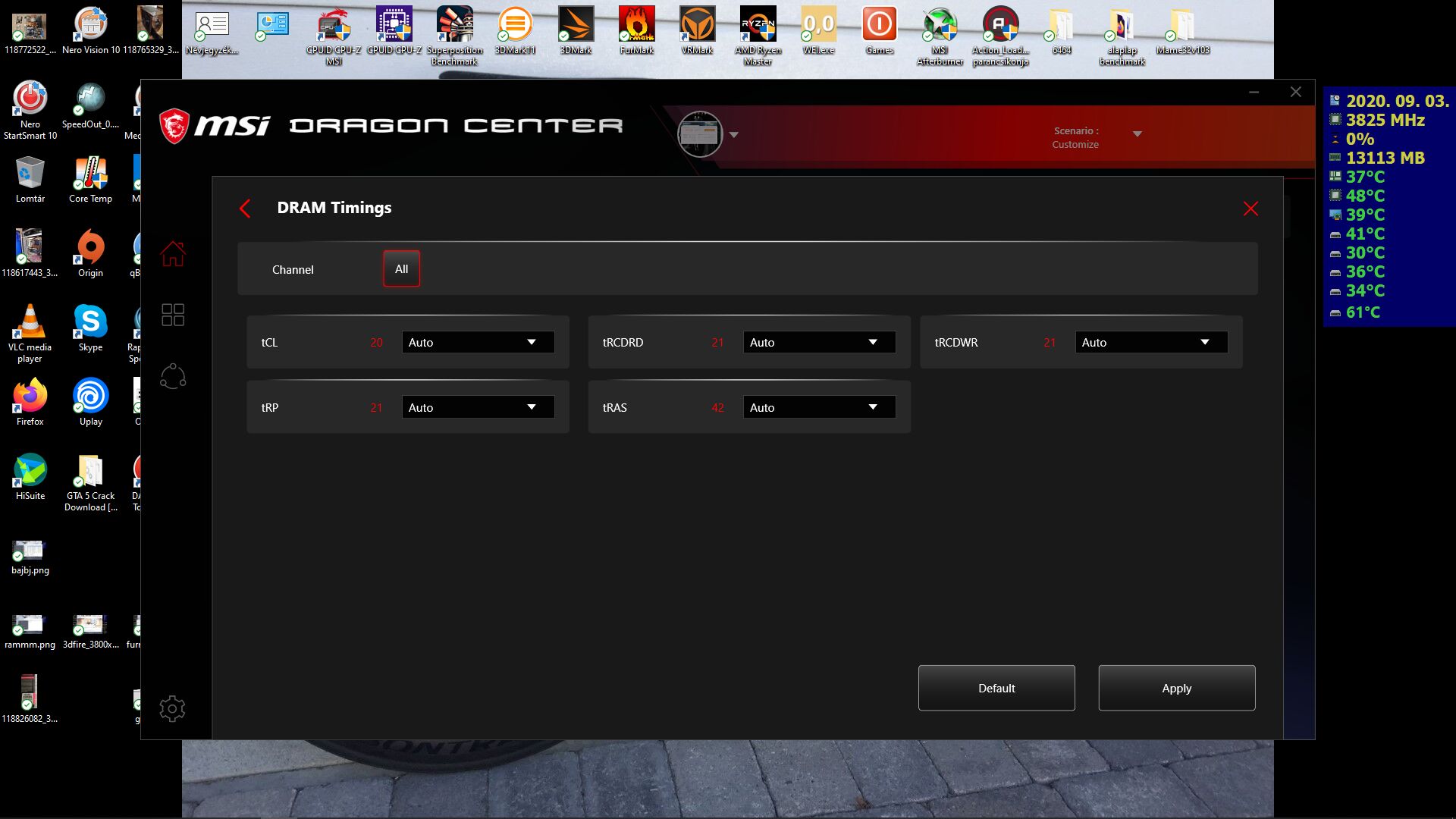Open the AMD Ryzen Master shortcut
The image size is (1456, 819).
[x=758, y=36]
